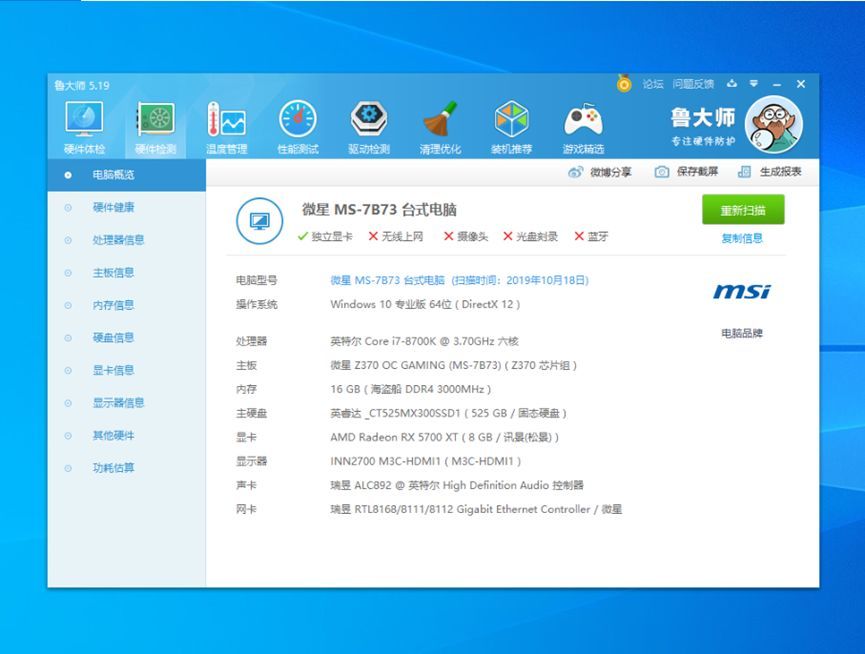Click the 摄像头 status indicator
This screenshot has height=654, width=865.
[466, 237]
